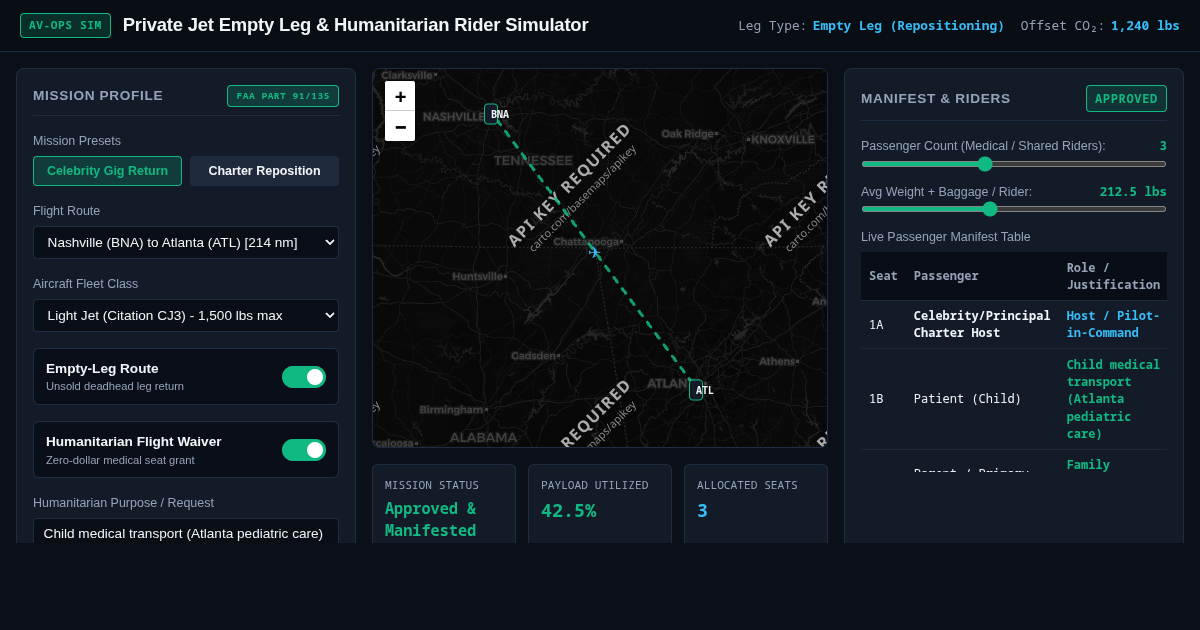Click the airplane icon on route
Image resolution: width=1200 pixels, height=630 pixels.
(594, 252)
